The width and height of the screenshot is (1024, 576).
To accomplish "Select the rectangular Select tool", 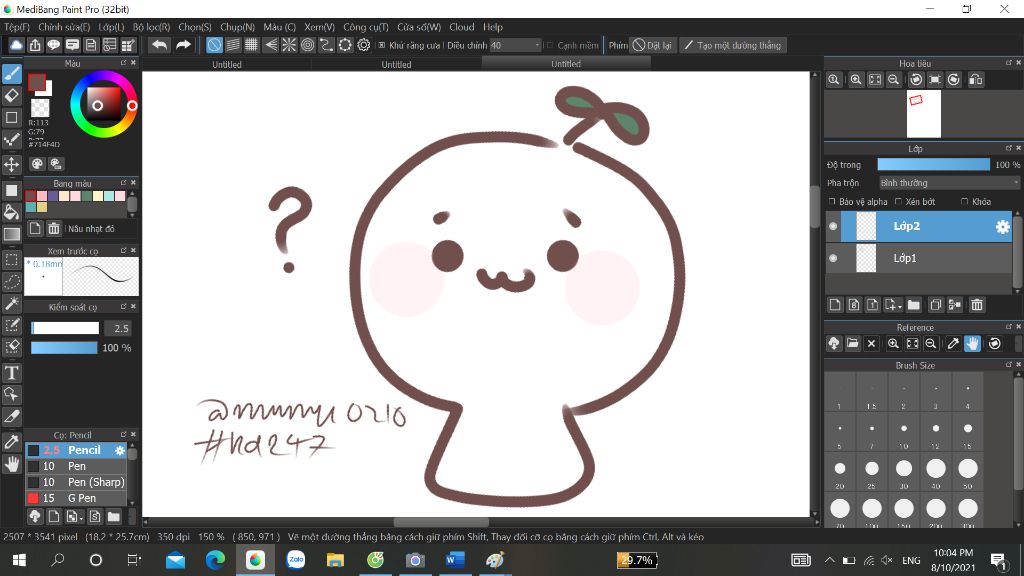I will point(12,260).
